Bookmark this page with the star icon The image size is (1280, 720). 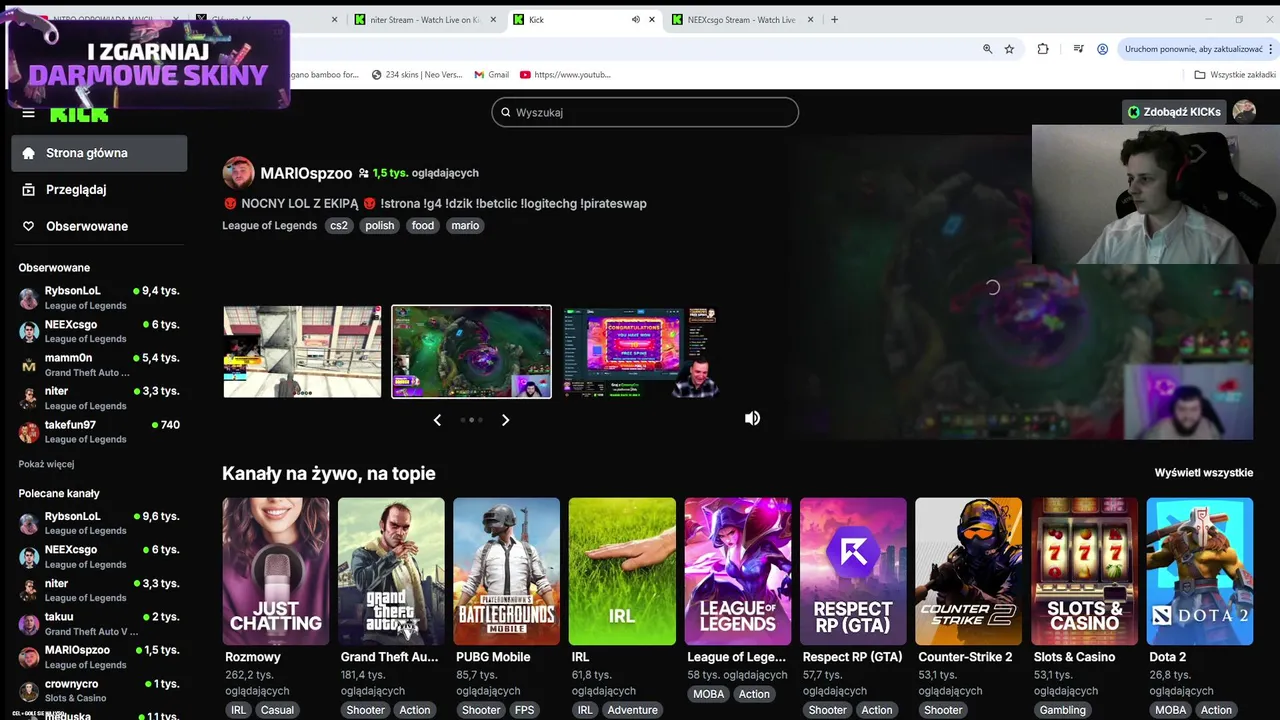1009,49
